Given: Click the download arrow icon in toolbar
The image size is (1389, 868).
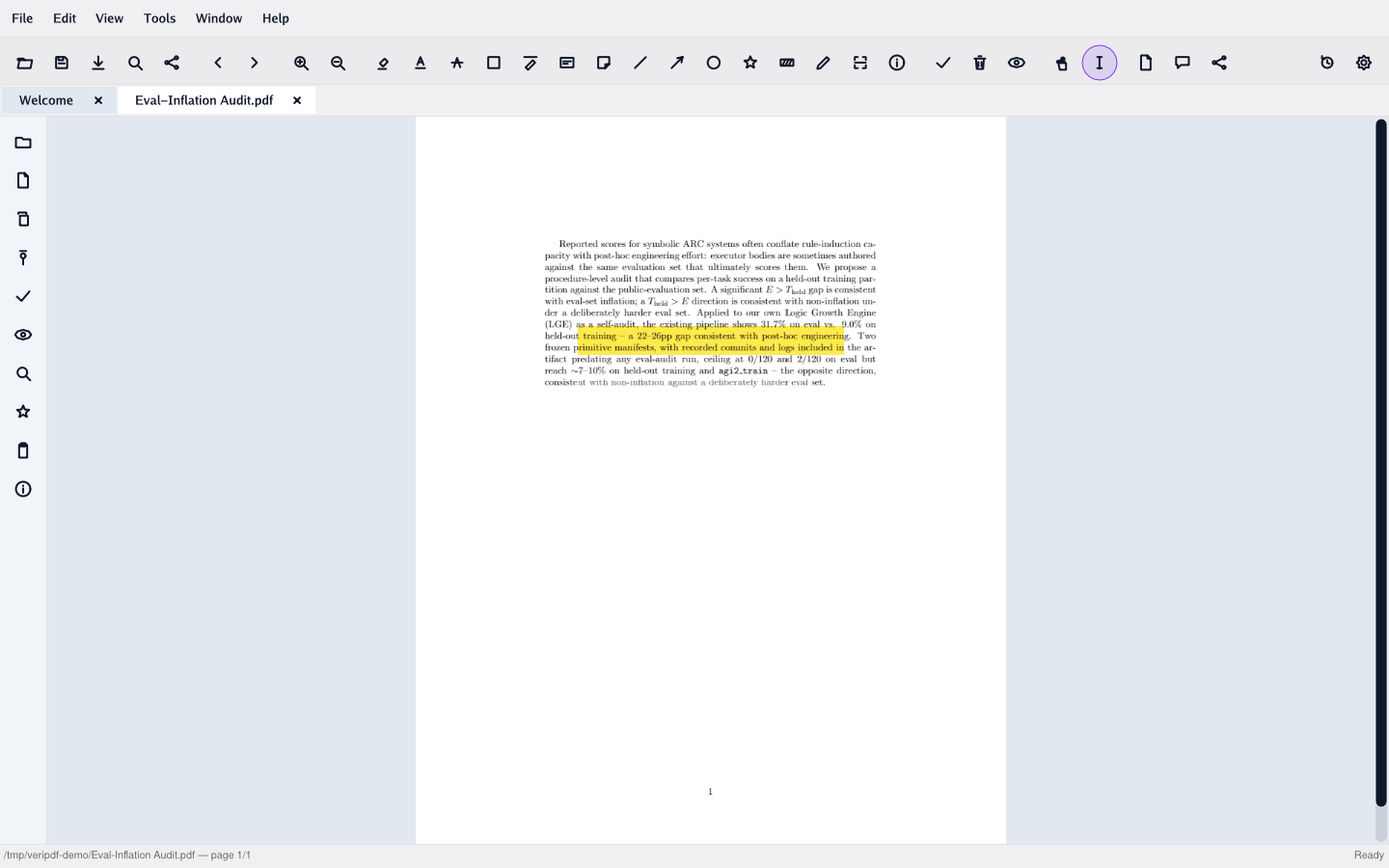Looking at the screenshot, I should (x=98, y=63).
